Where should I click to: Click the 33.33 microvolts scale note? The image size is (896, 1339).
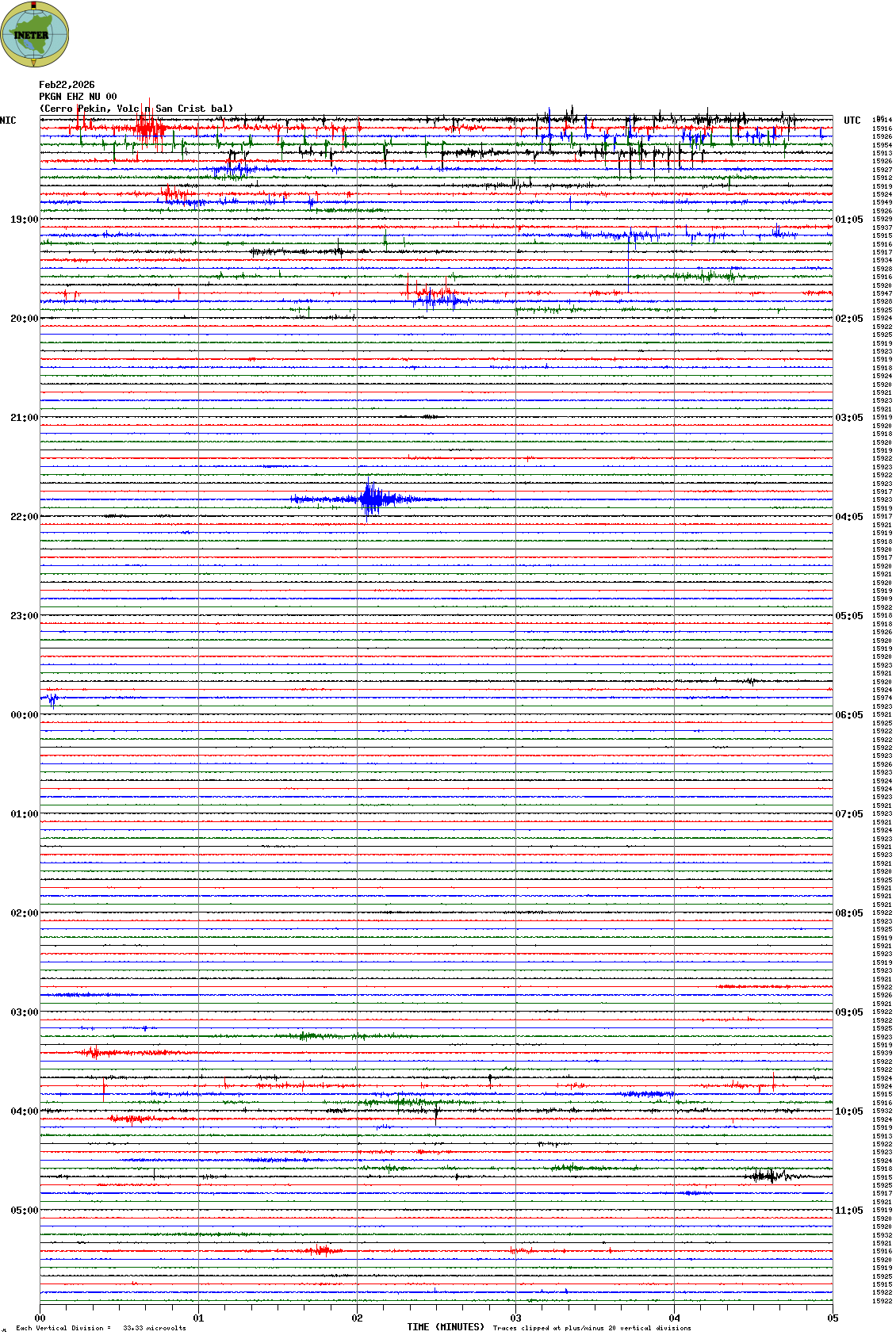coord(154,1328)
